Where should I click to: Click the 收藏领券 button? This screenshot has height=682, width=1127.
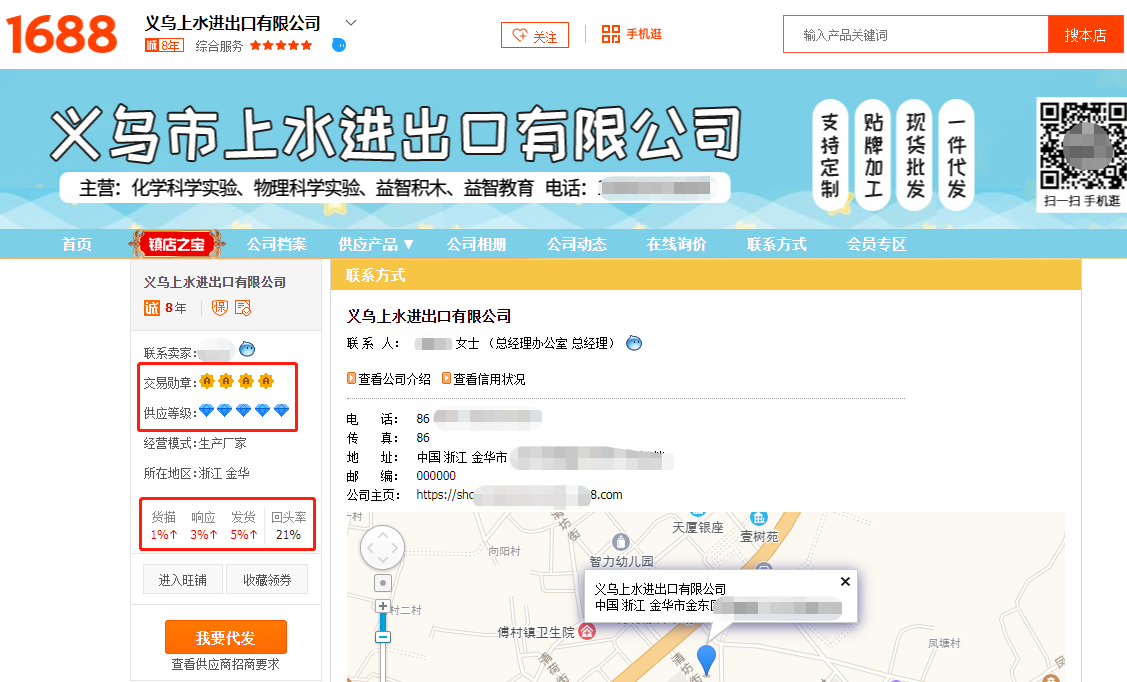point(267,580)
